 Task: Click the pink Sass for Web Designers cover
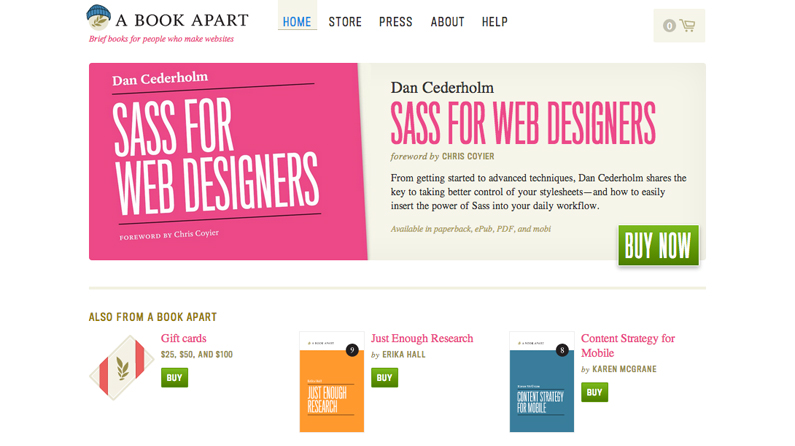click(x=228, y=161)
